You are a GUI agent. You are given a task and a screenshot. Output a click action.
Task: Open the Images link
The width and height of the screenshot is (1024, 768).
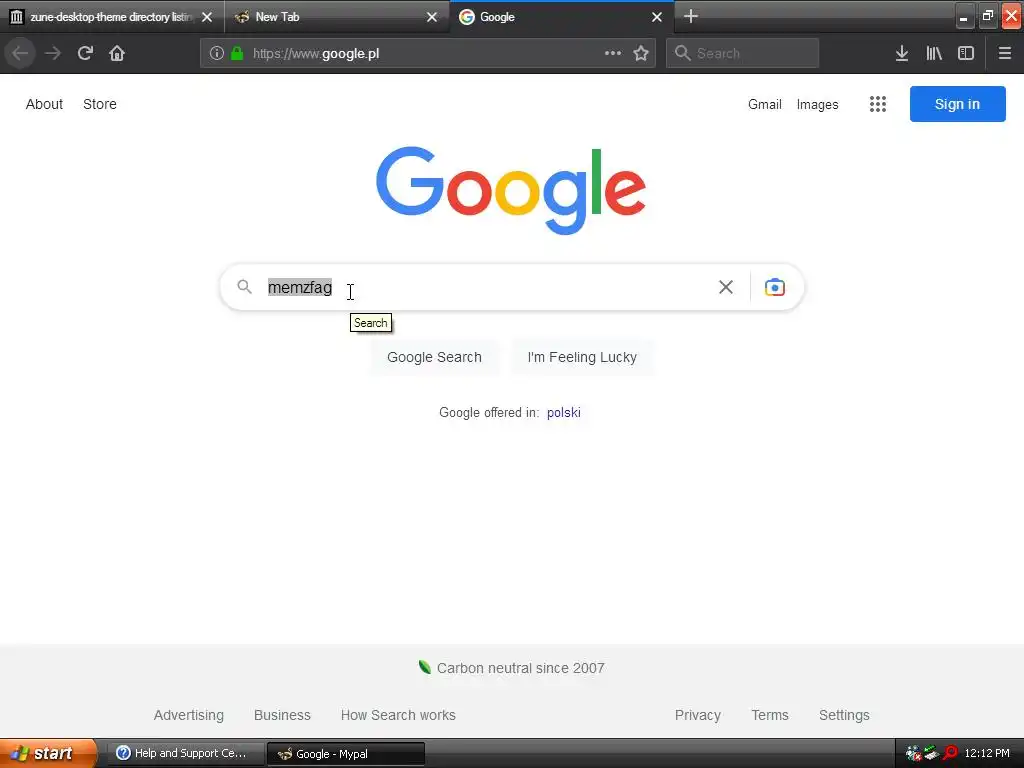pyautogui.click(x=817, y=104)
